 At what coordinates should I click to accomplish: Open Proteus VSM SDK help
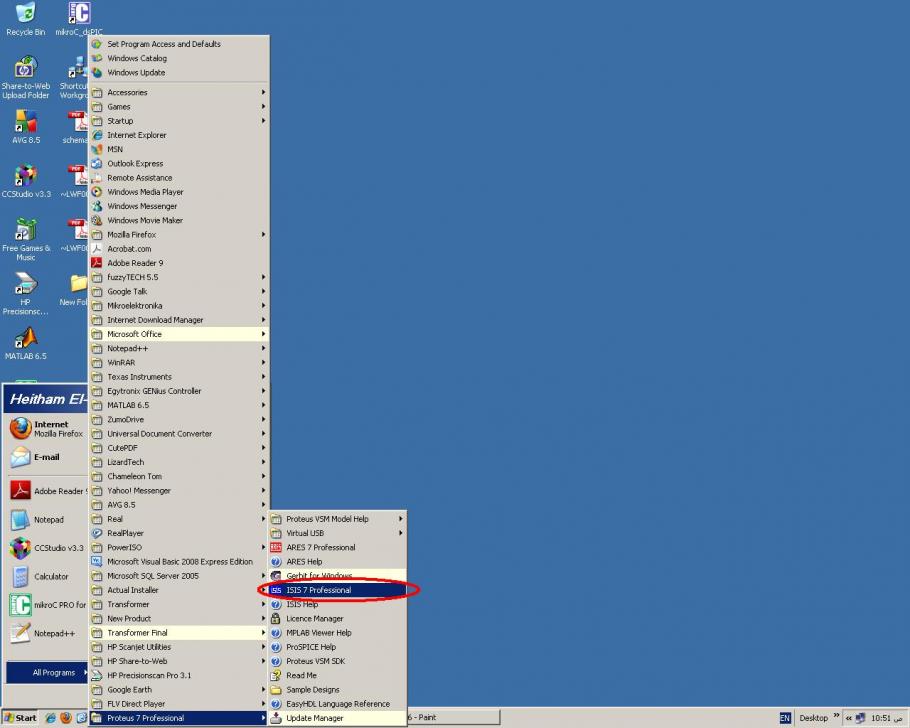(337, 661)
